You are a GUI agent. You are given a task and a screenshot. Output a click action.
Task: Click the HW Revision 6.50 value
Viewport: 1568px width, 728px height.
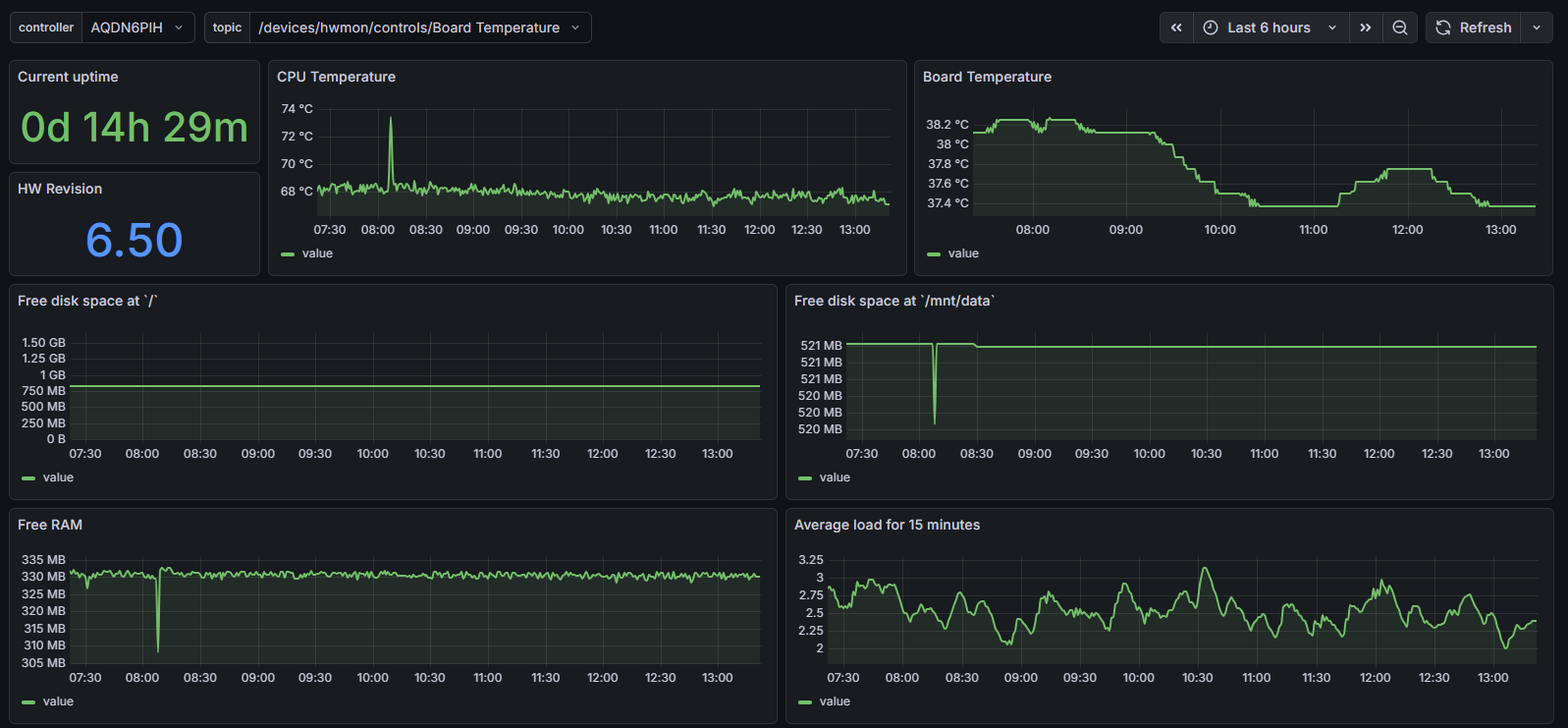[135, 240]
